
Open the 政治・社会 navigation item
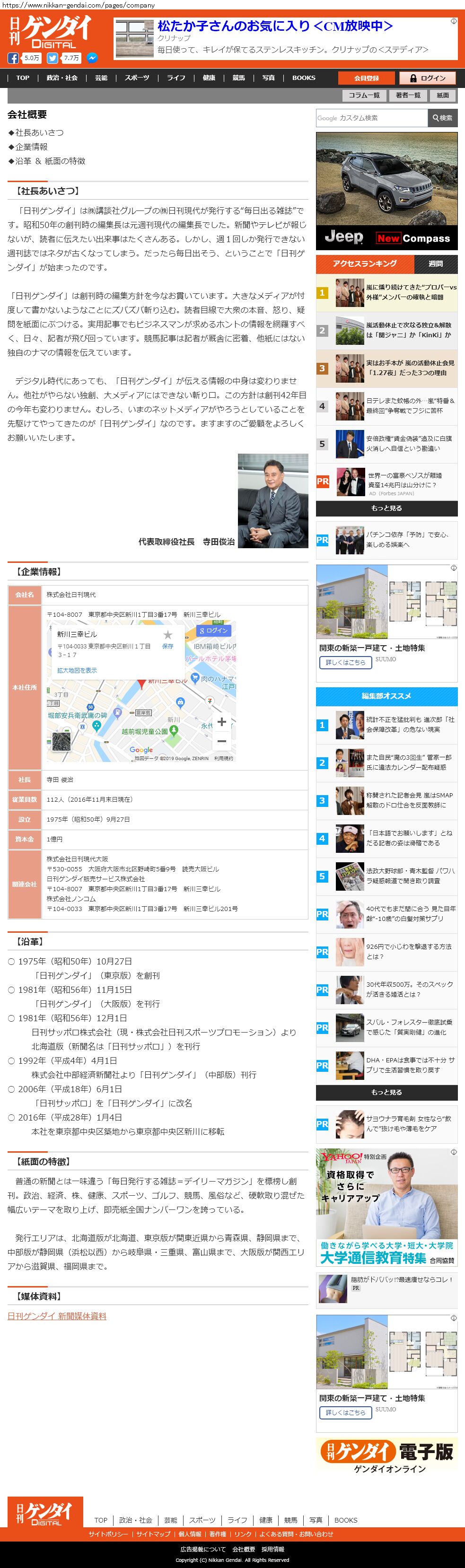[62, 78]
